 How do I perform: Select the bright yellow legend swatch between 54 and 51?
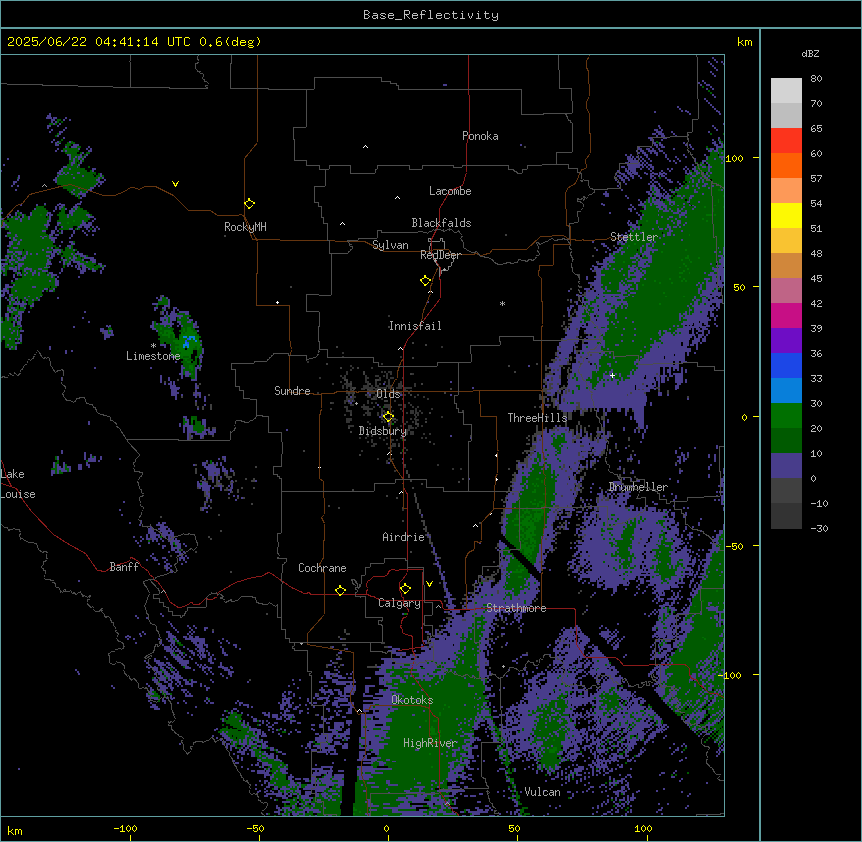click(786, 215)
